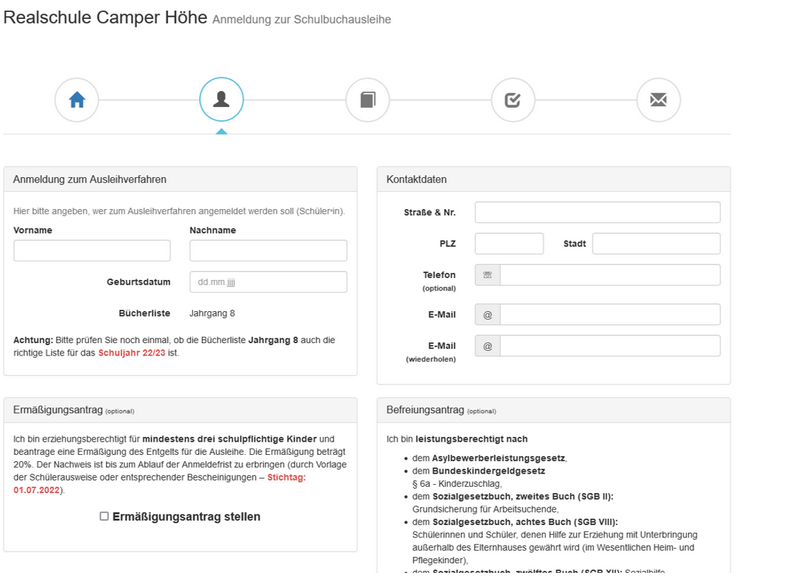Open the book step icon
800x579 pixels.
367,100
